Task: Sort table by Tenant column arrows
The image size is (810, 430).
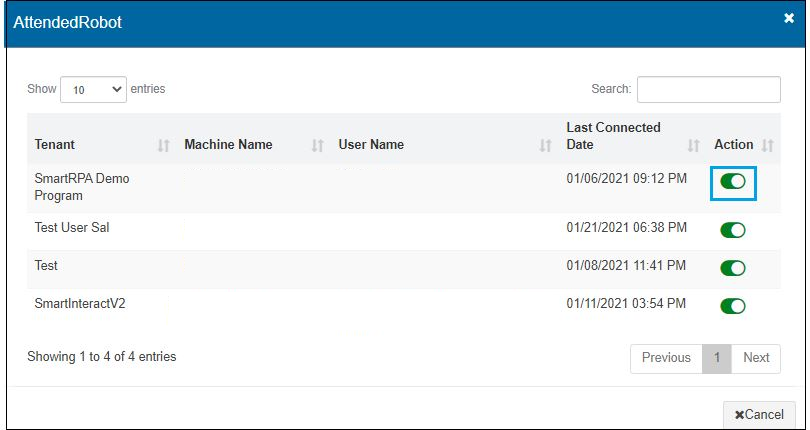Action: [x=164, y=146]
